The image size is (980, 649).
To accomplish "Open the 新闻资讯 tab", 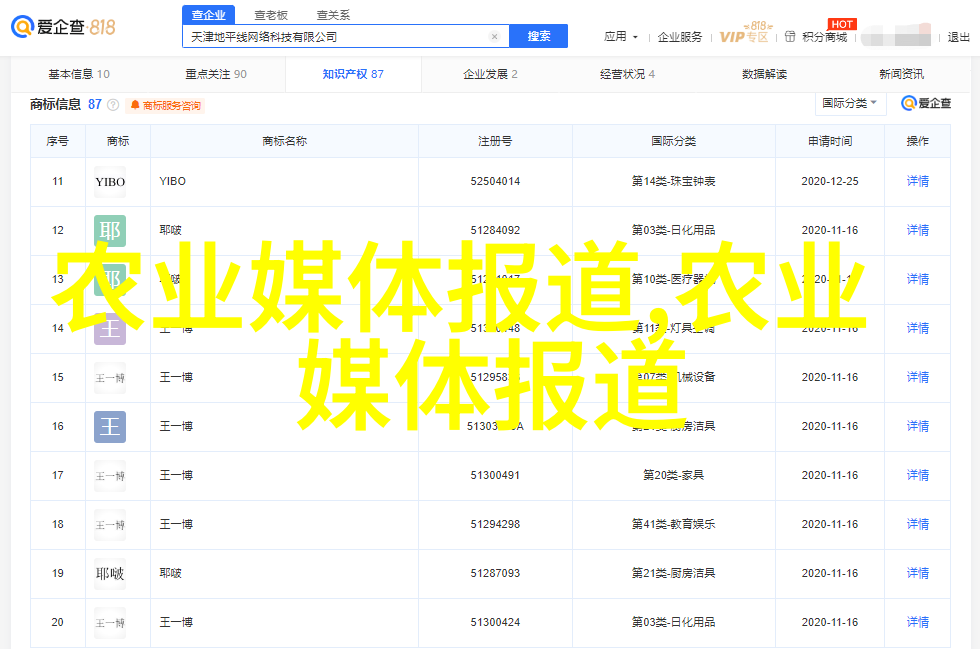I will point(901,74).
